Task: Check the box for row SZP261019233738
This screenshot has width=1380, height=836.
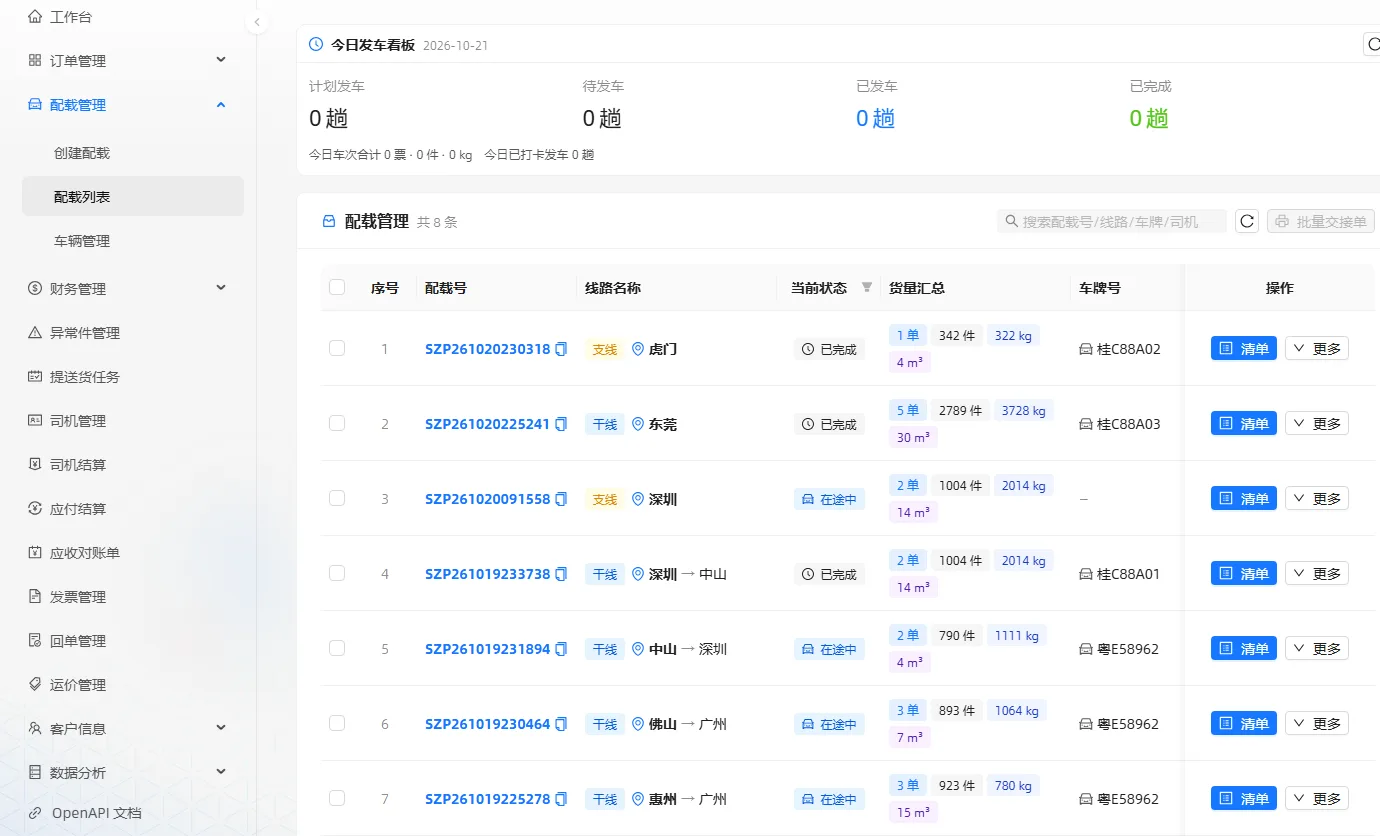Action: (x=337, y=573)
